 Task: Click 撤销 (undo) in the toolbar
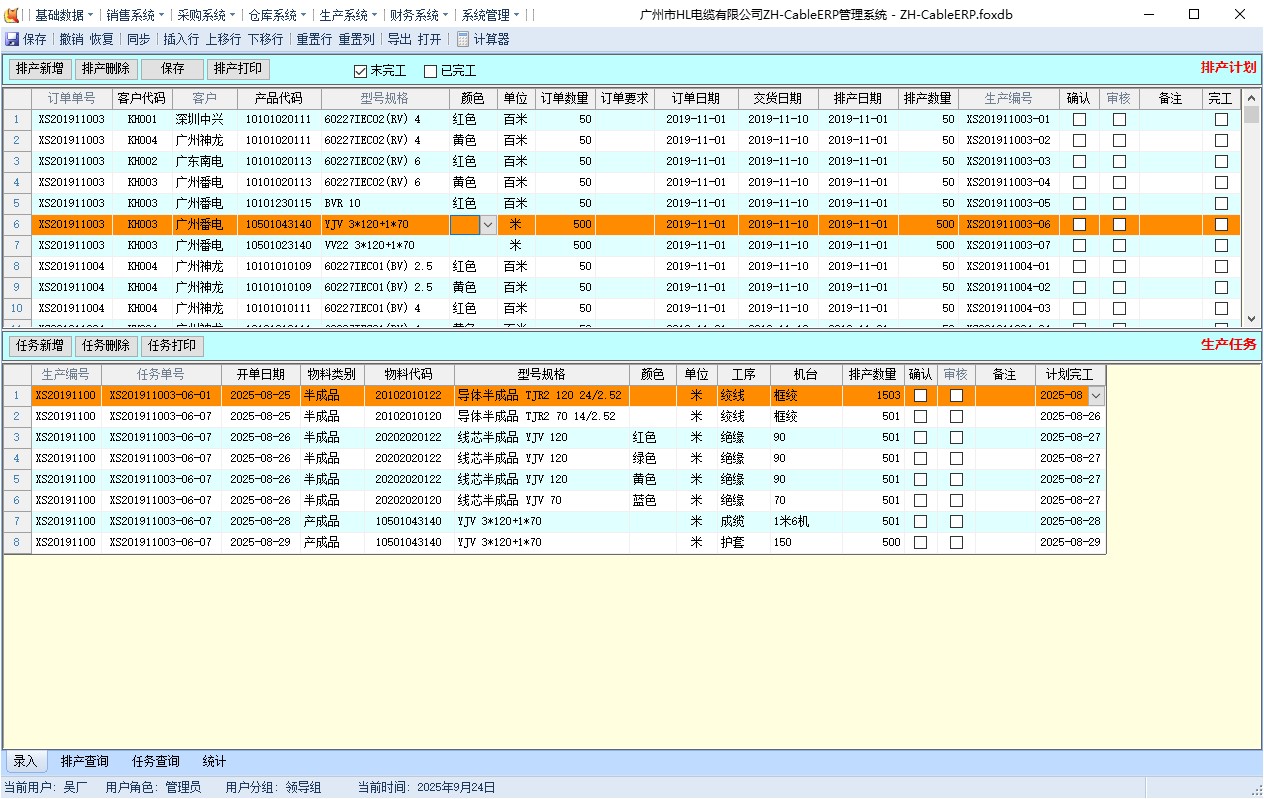pos(71,39)
